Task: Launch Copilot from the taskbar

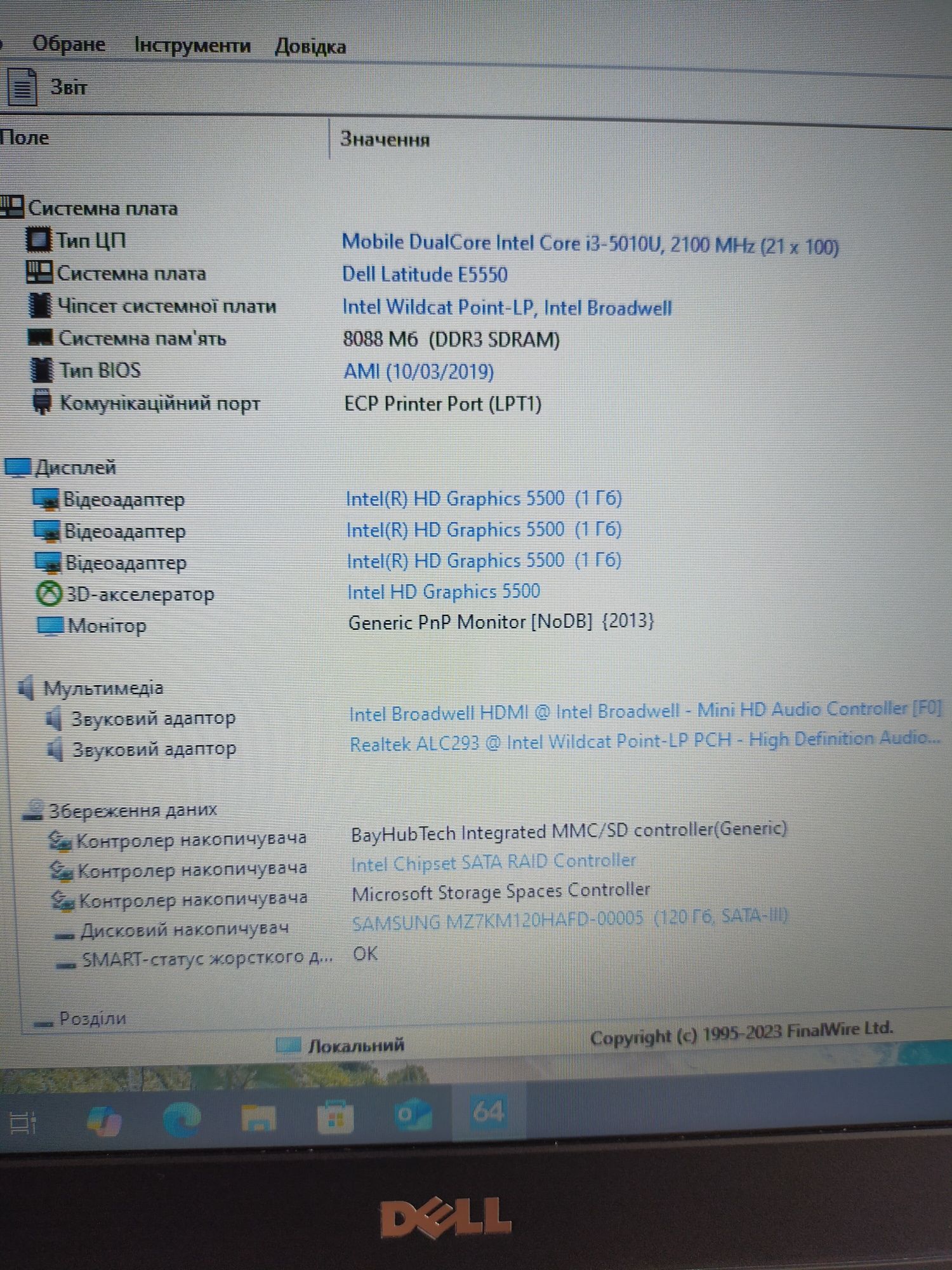Action: [104, 1121]
